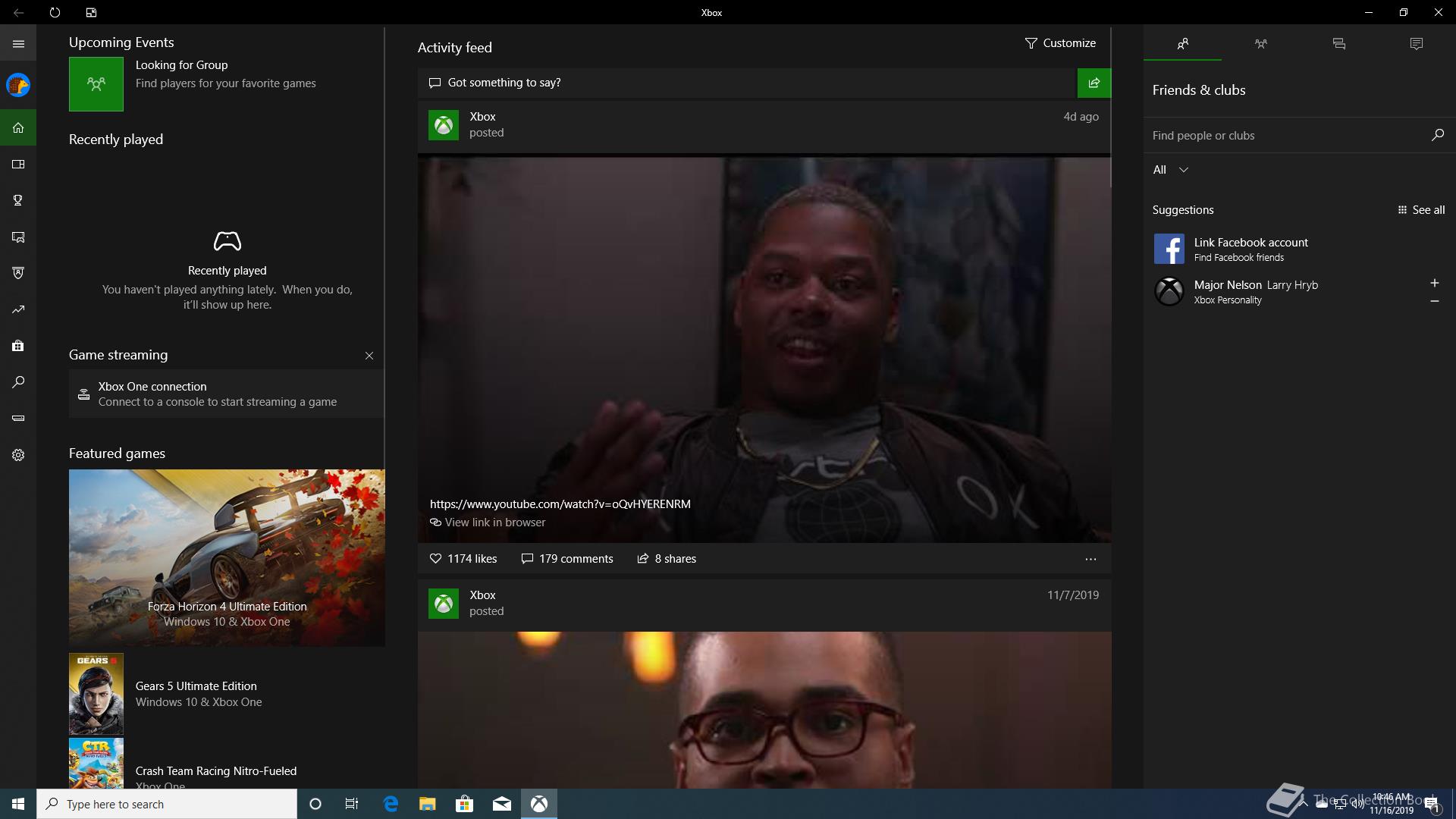Open more options ellipsis on first post
The width and height of the screenshot is (1456, 819).
(x=1090, y=559)
